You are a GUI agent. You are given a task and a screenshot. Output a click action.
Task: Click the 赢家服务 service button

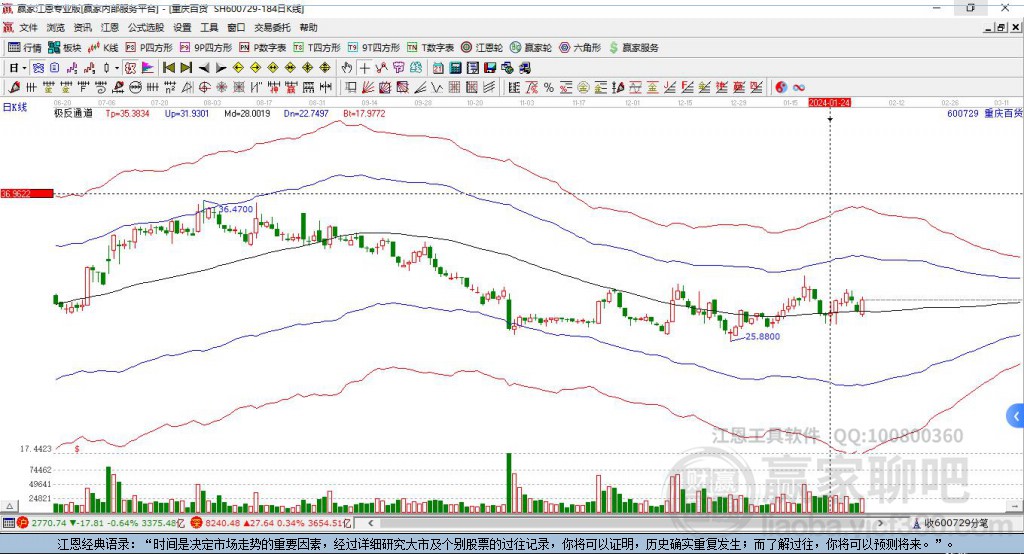coord(633,48)
